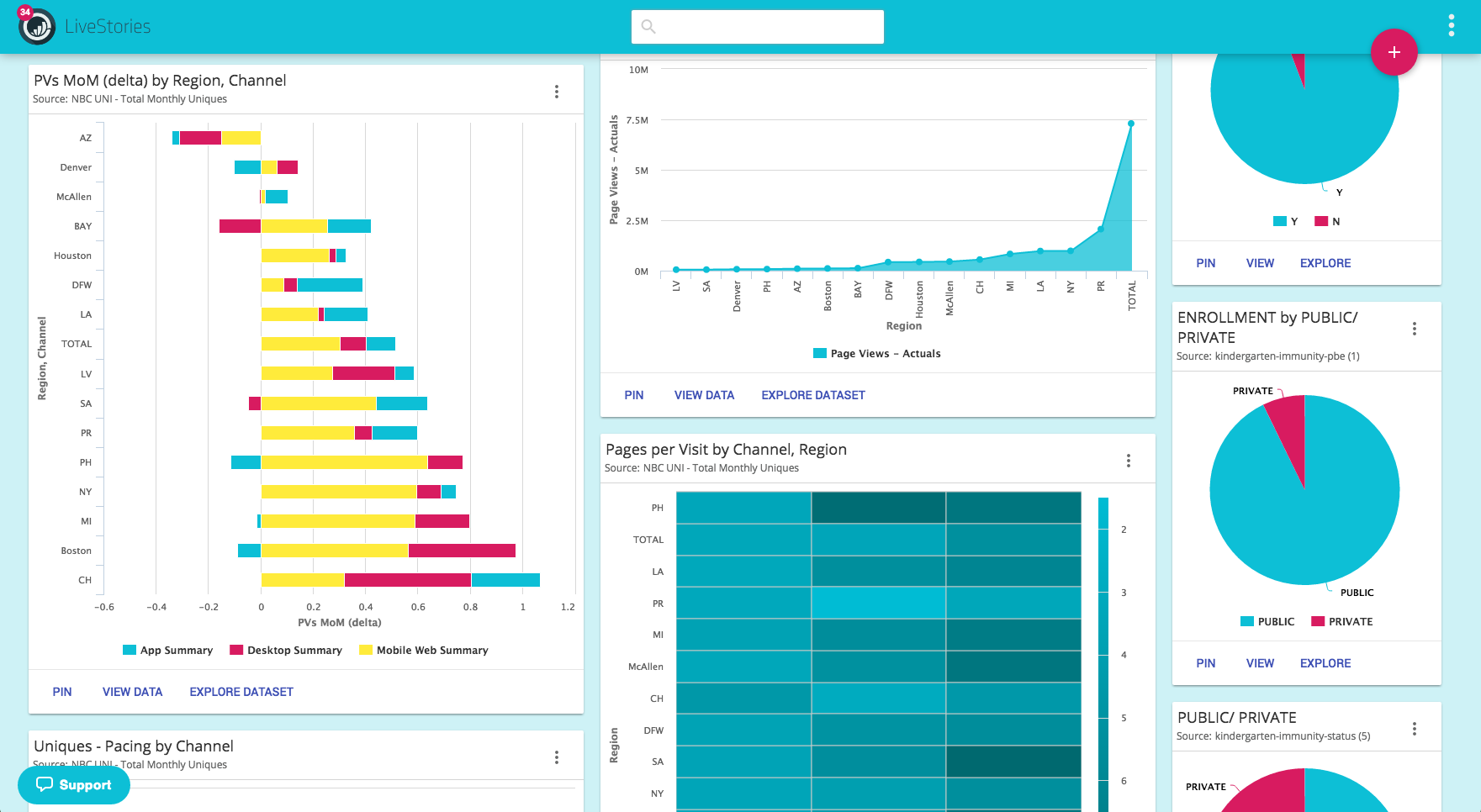Open options menu for PUBLIC/ PRIVATE card

(1415, 729)
